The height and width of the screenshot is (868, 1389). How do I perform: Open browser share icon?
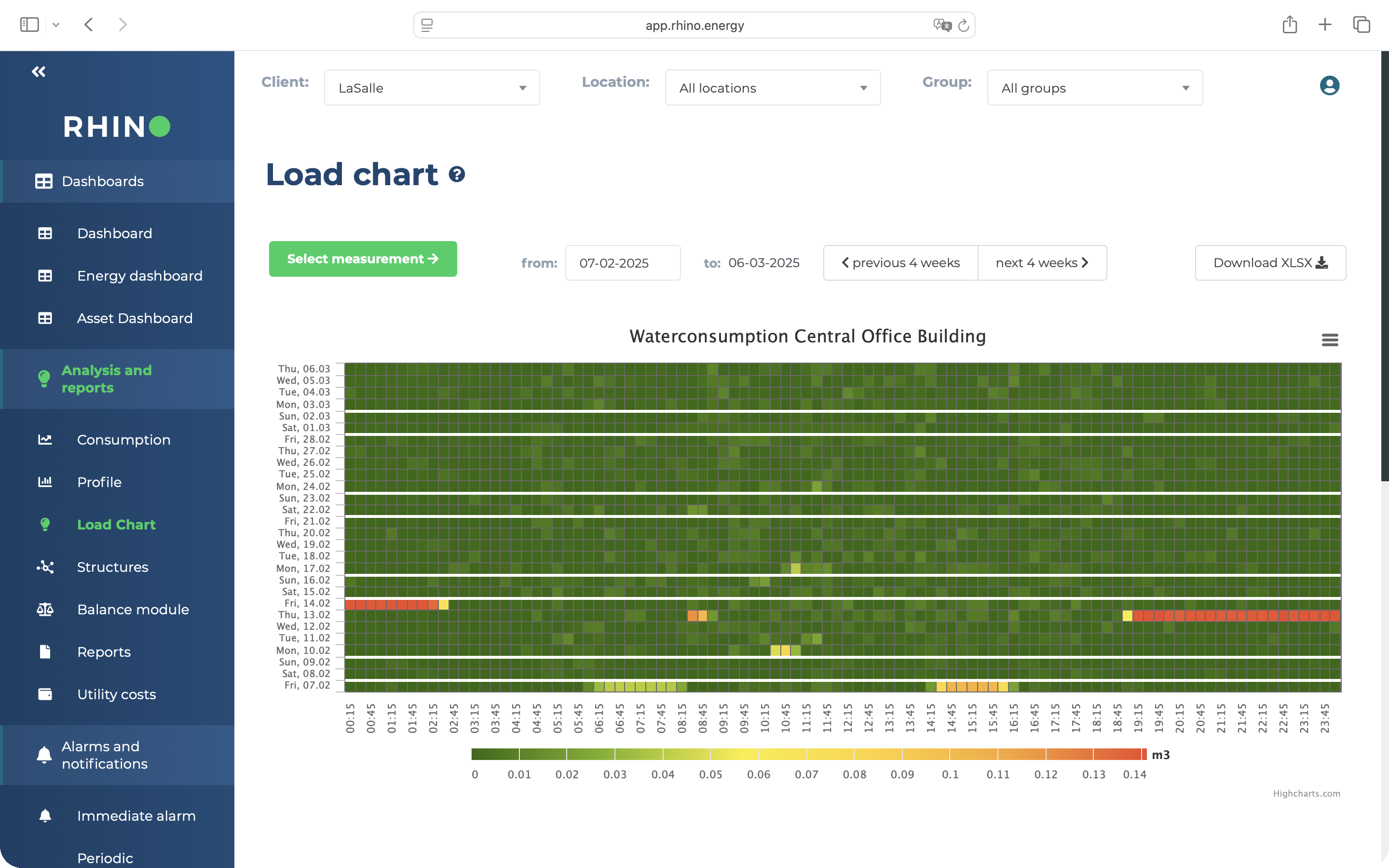coord(1290,25)
